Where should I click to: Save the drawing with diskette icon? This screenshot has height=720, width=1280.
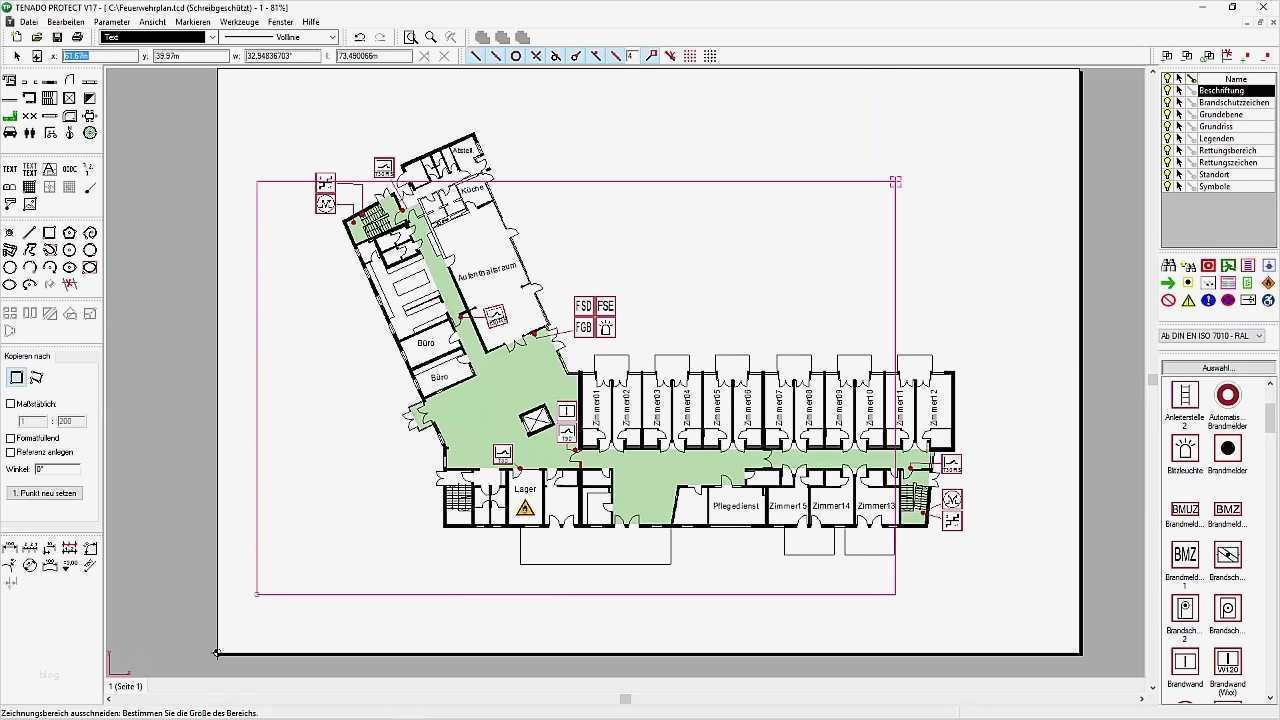pos(57,37)
